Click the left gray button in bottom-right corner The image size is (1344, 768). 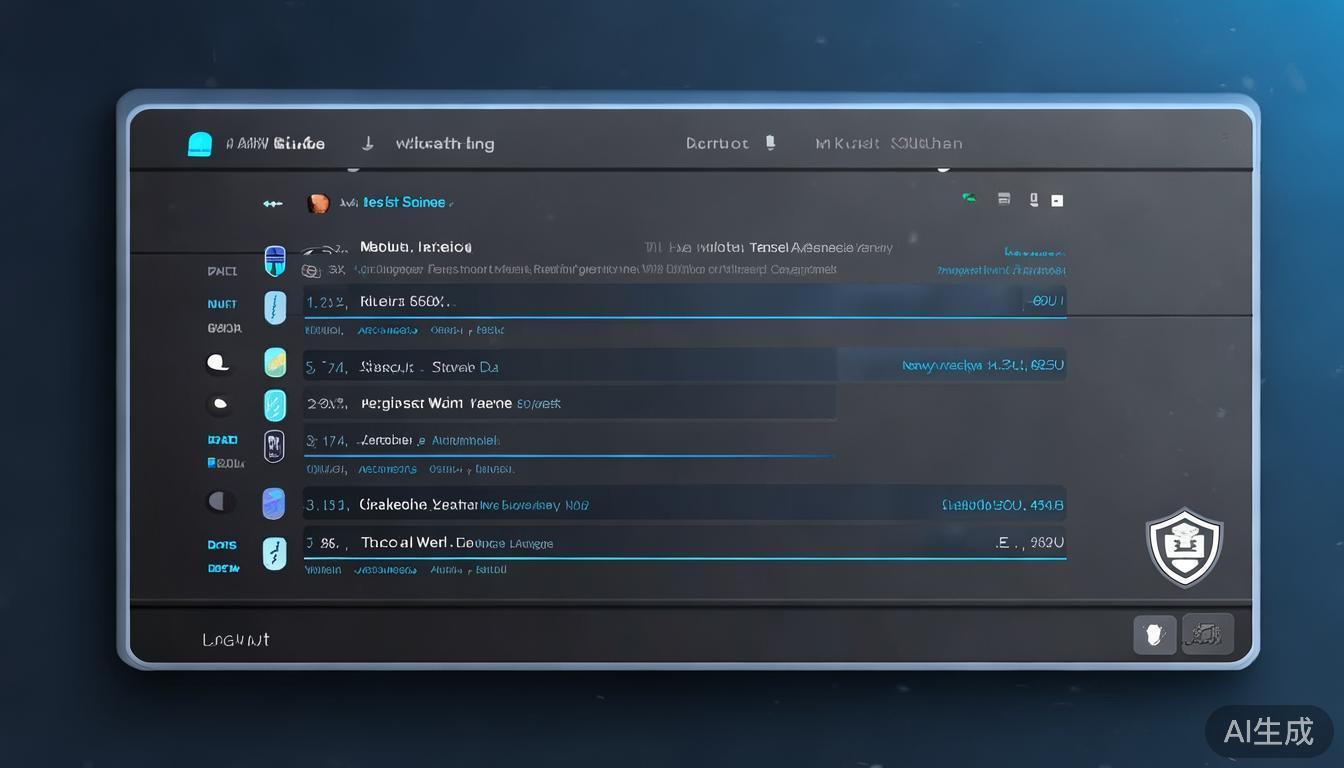(1154, 634)
